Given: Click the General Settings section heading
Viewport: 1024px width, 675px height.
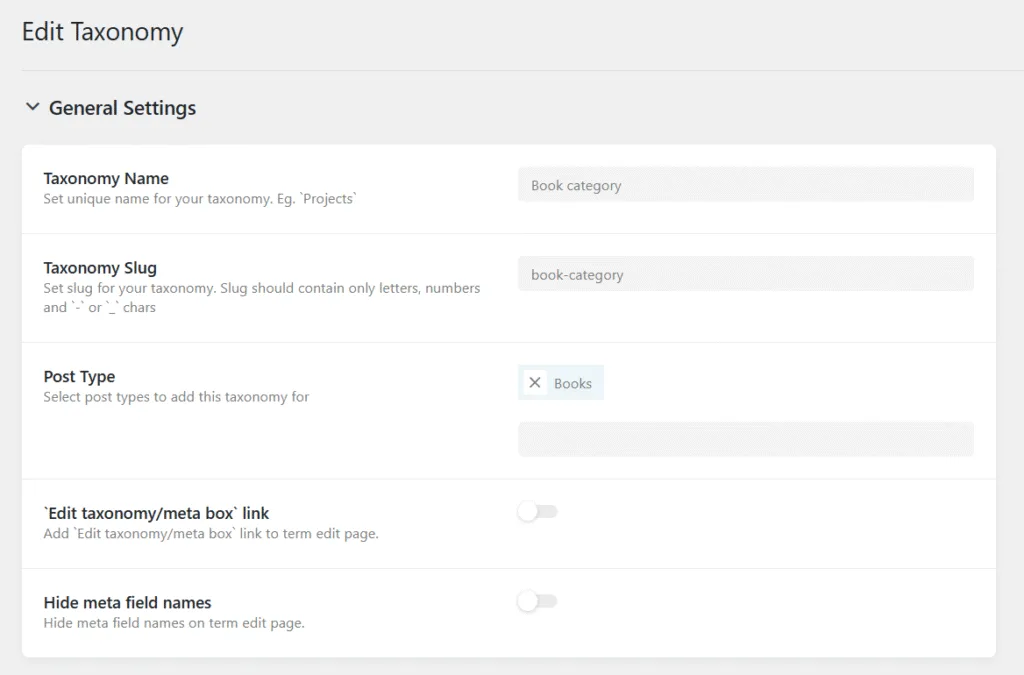Looking at the screenshot, I should [122, 108].
